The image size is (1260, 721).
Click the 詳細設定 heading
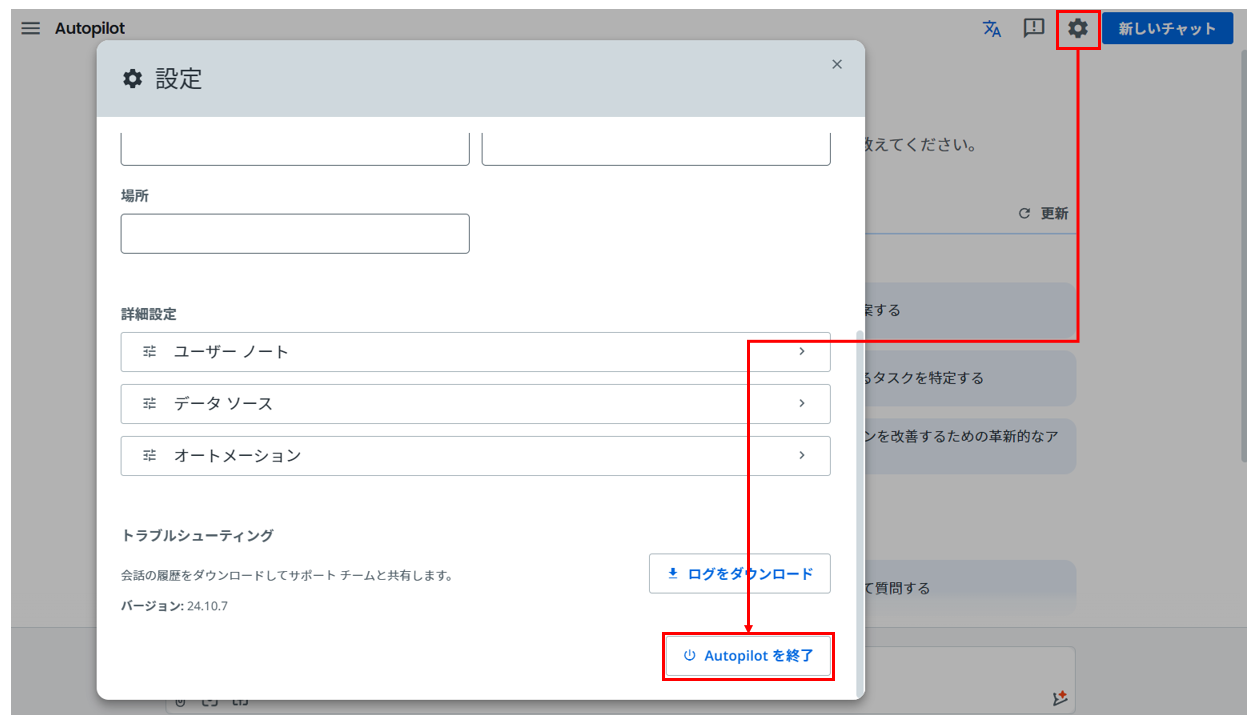(x=149, y=314)
